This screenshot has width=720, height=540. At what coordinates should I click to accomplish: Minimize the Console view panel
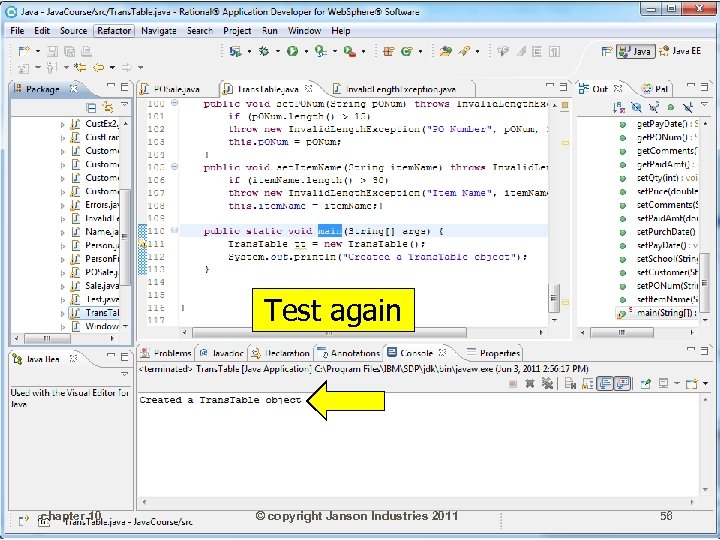tap(690, 349)
